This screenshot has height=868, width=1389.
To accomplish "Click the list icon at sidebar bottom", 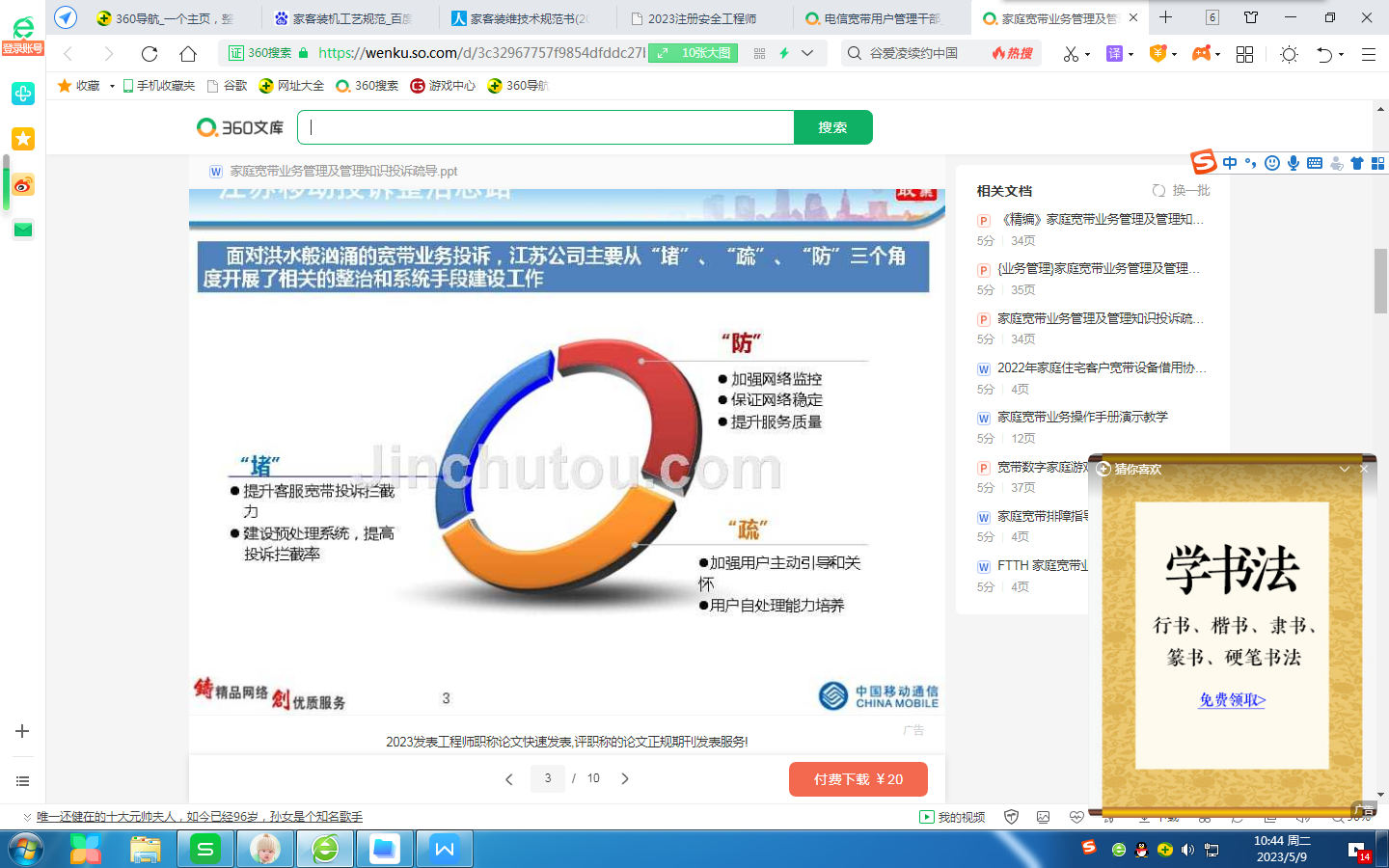I will 22,781.
